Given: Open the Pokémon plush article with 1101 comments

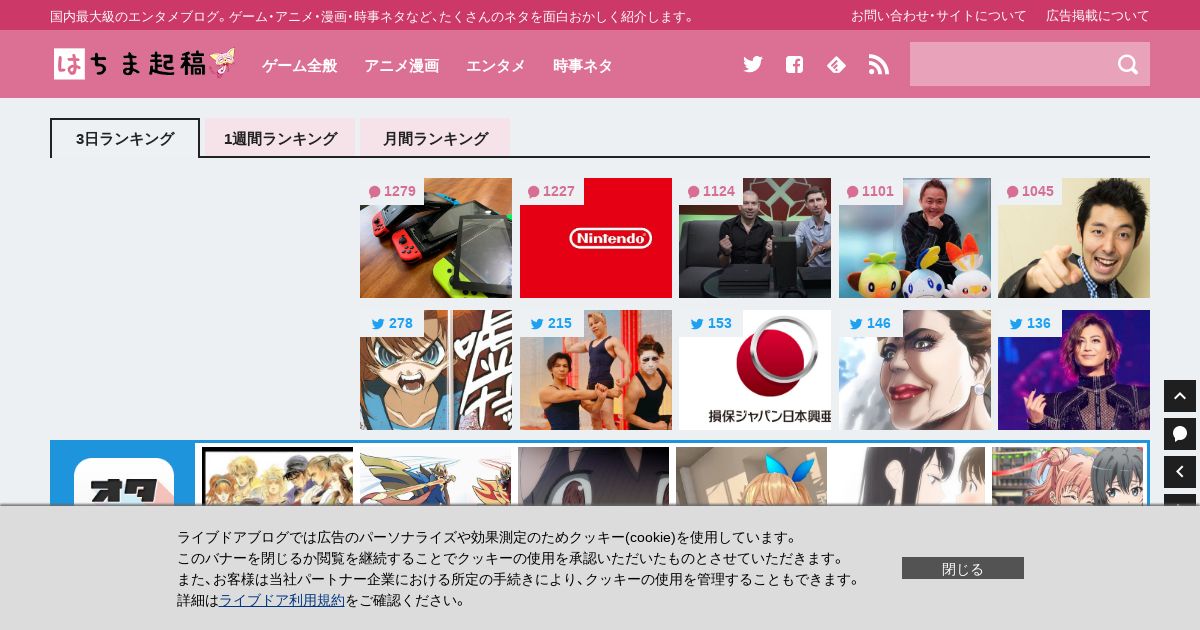Looking at the screenshot, I should point(915,238).
